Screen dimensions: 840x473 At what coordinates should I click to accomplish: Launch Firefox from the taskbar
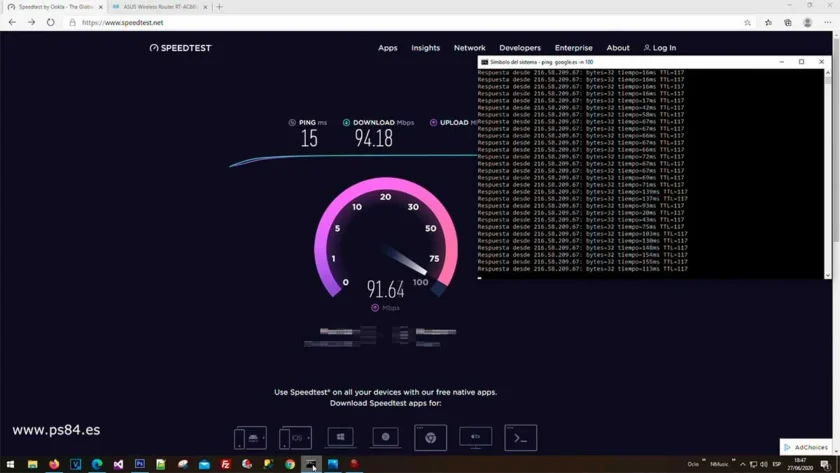54,464
